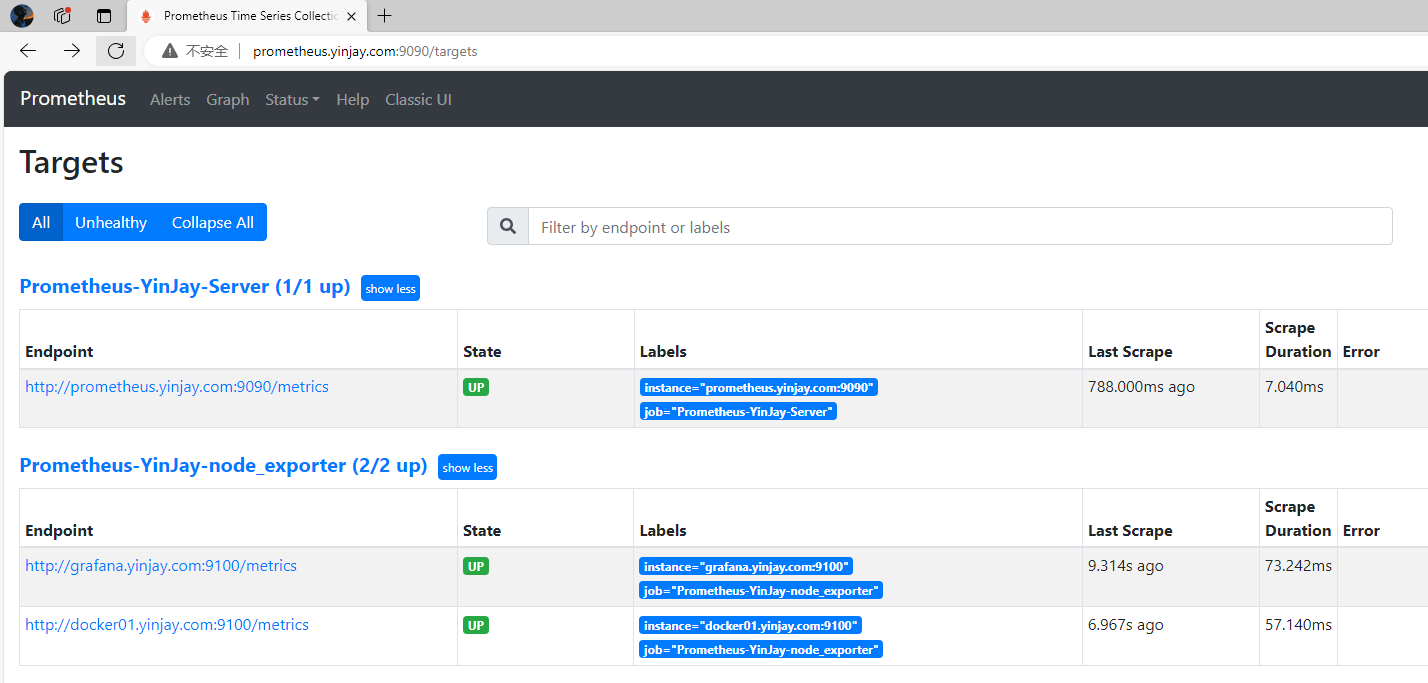Collapse node_exporter group with show less

pyautogui.click(x=467, y=467)
